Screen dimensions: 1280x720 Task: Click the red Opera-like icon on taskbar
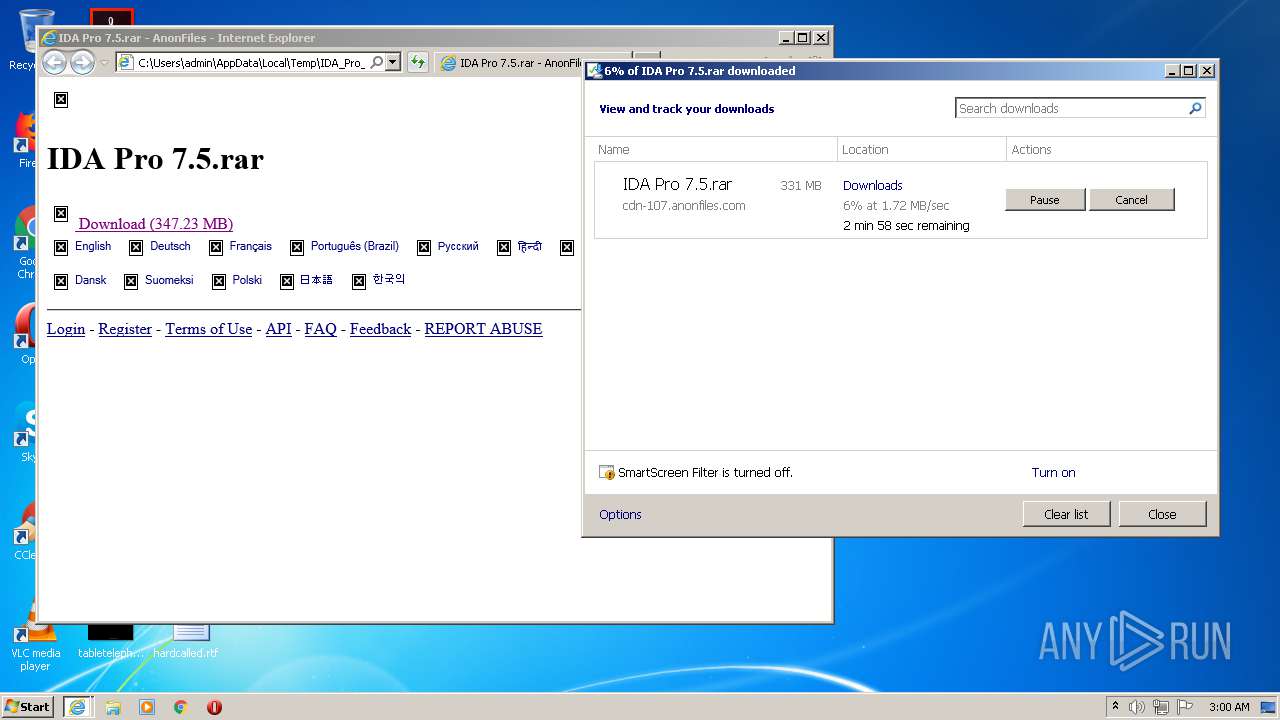[214, 707]
